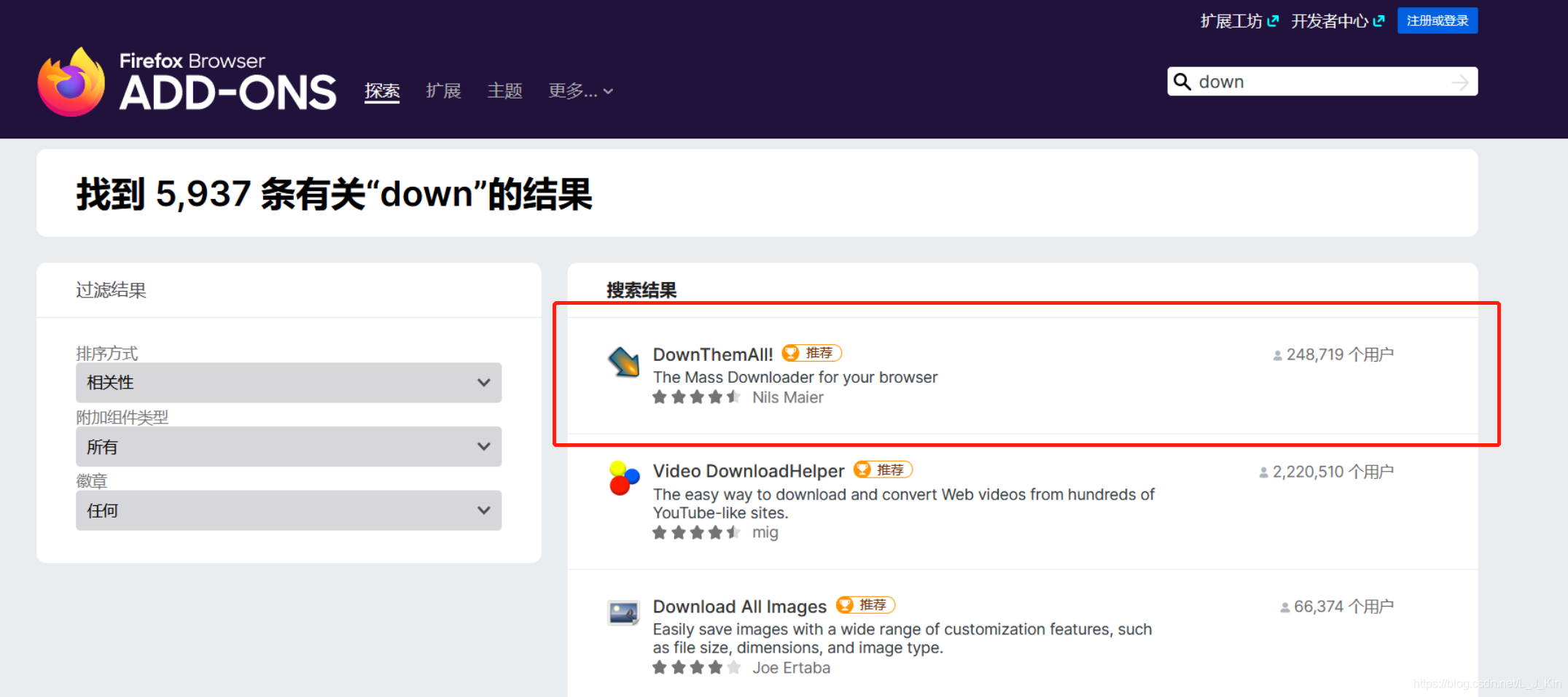Click the 推荐 badge beside Download All Images
This screenshot has height=697, width=1568.
pyautogui.click(x=866, y=604)
